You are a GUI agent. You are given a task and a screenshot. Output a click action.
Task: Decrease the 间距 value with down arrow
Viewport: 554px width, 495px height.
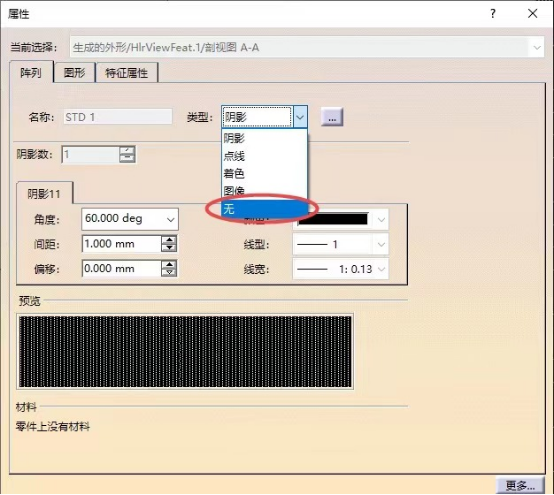[x=169, y=248]
